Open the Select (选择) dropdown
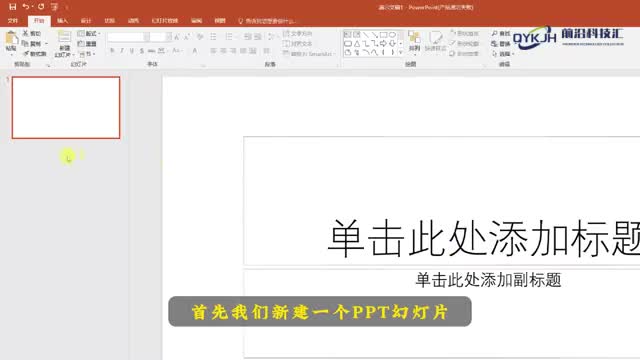 503,54
